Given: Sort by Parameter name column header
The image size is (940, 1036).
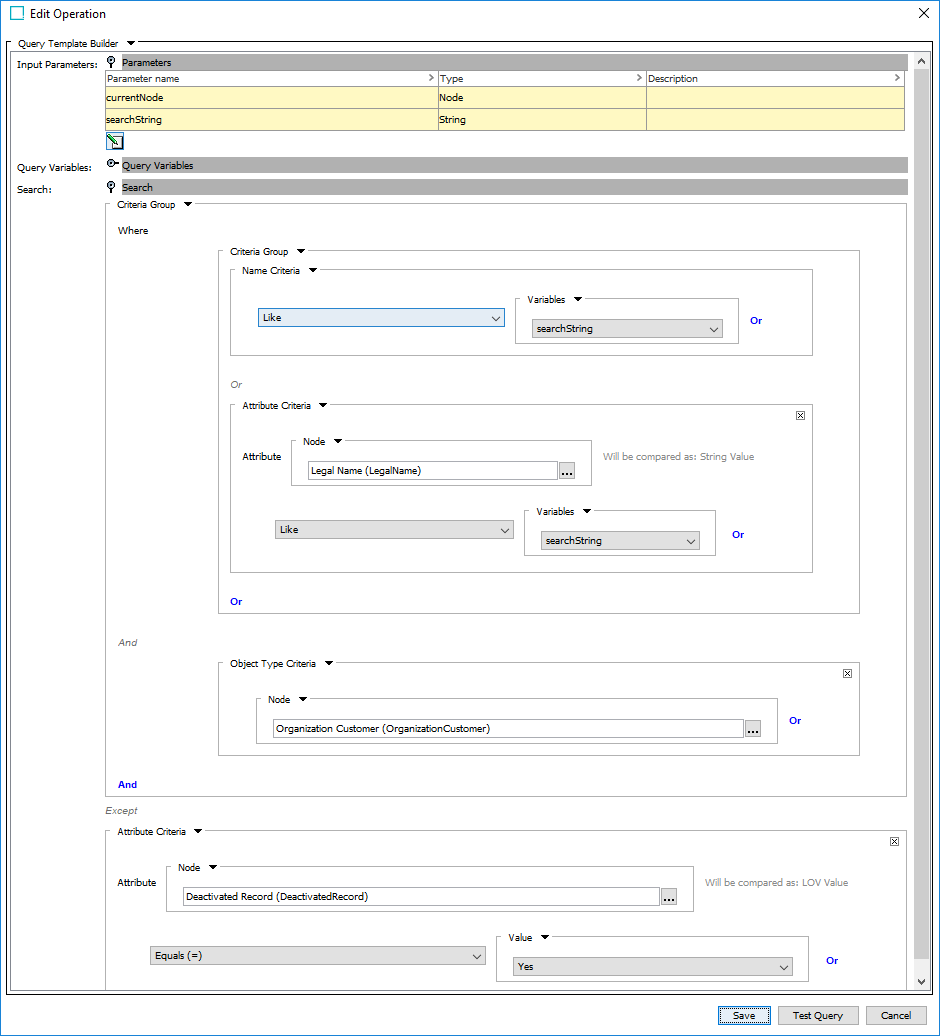Looking at the screenshot, I should click(271, 79).
